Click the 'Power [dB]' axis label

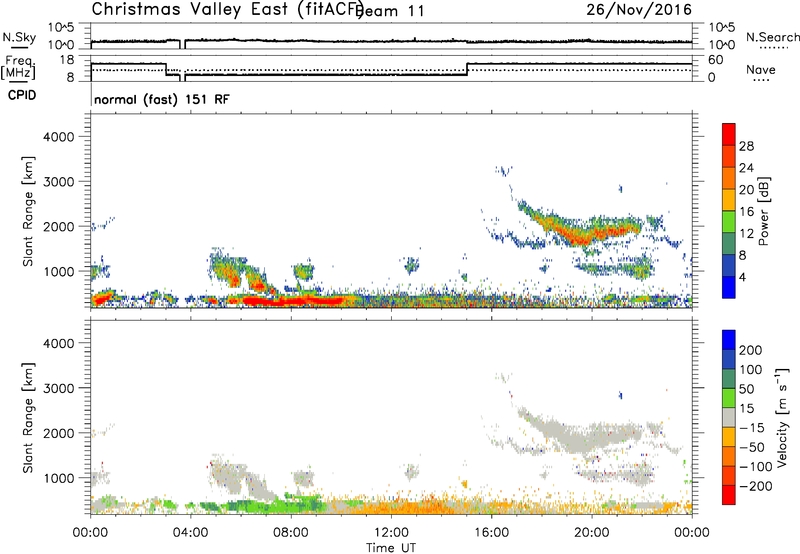pyautogui.click(x=763, y=211)
